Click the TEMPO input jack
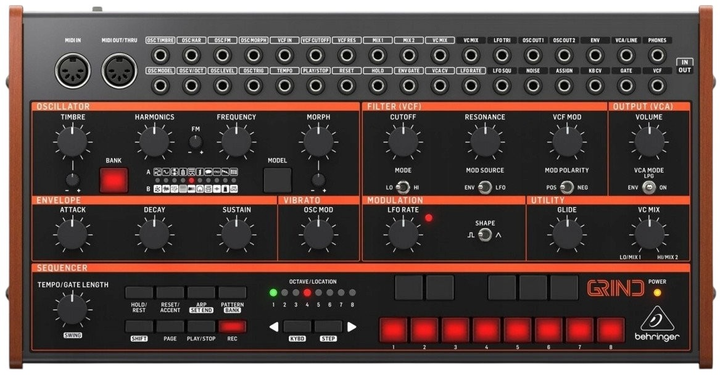 pos(285,86)
